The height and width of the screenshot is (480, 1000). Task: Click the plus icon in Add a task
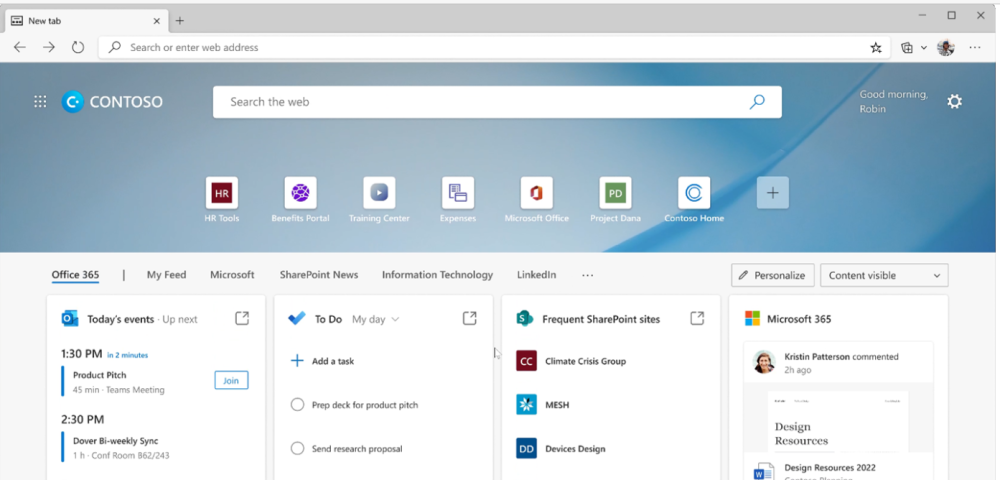(x=297, y=361)
